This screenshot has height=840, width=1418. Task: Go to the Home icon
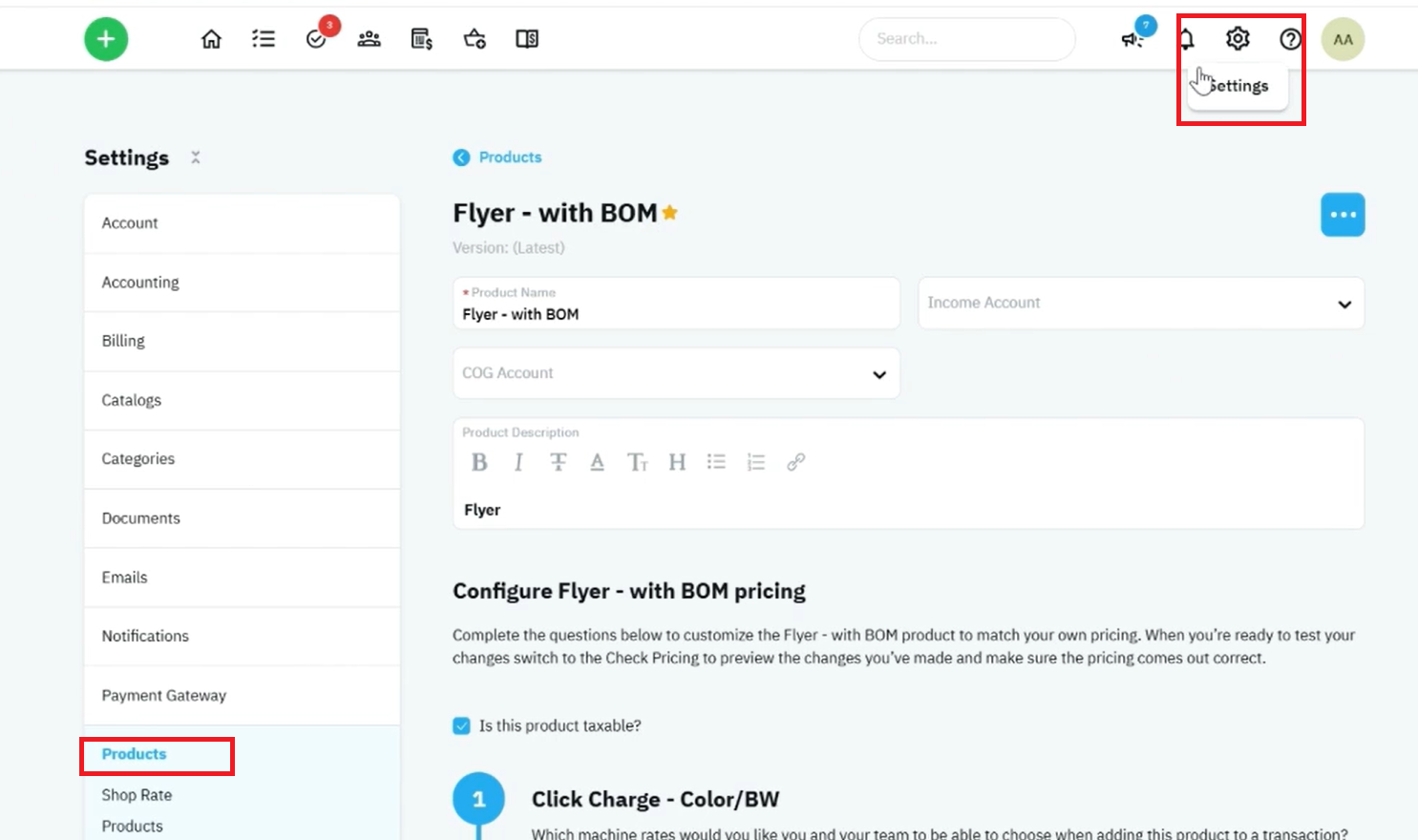coord(211,39)
